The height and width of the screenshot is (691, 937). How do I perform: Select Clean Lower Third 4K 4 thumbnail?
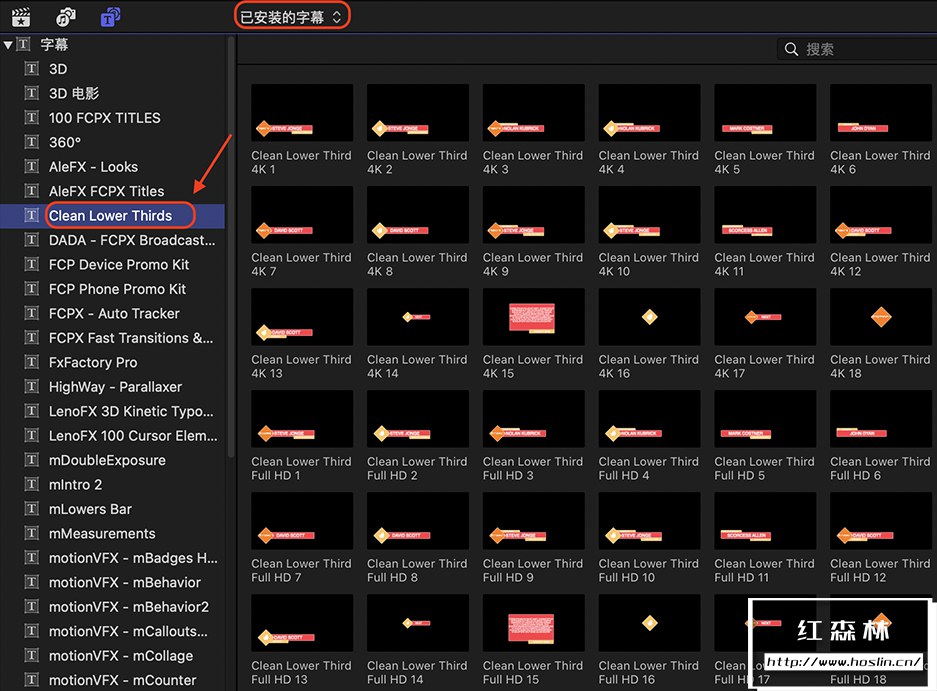pos(650,112)
